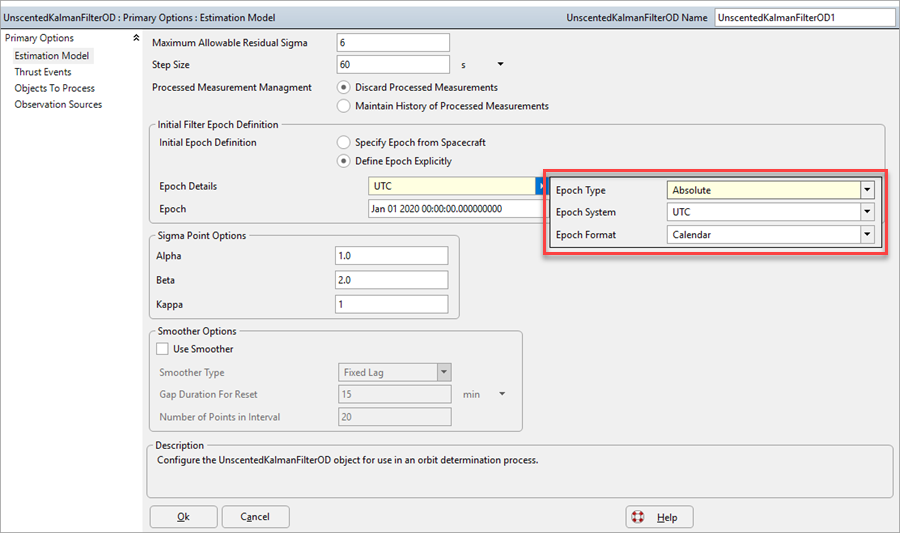Edit the Kappa value field
Viewport: 900px width, 533px height.
pyautogui.click(x=391, y=304)
